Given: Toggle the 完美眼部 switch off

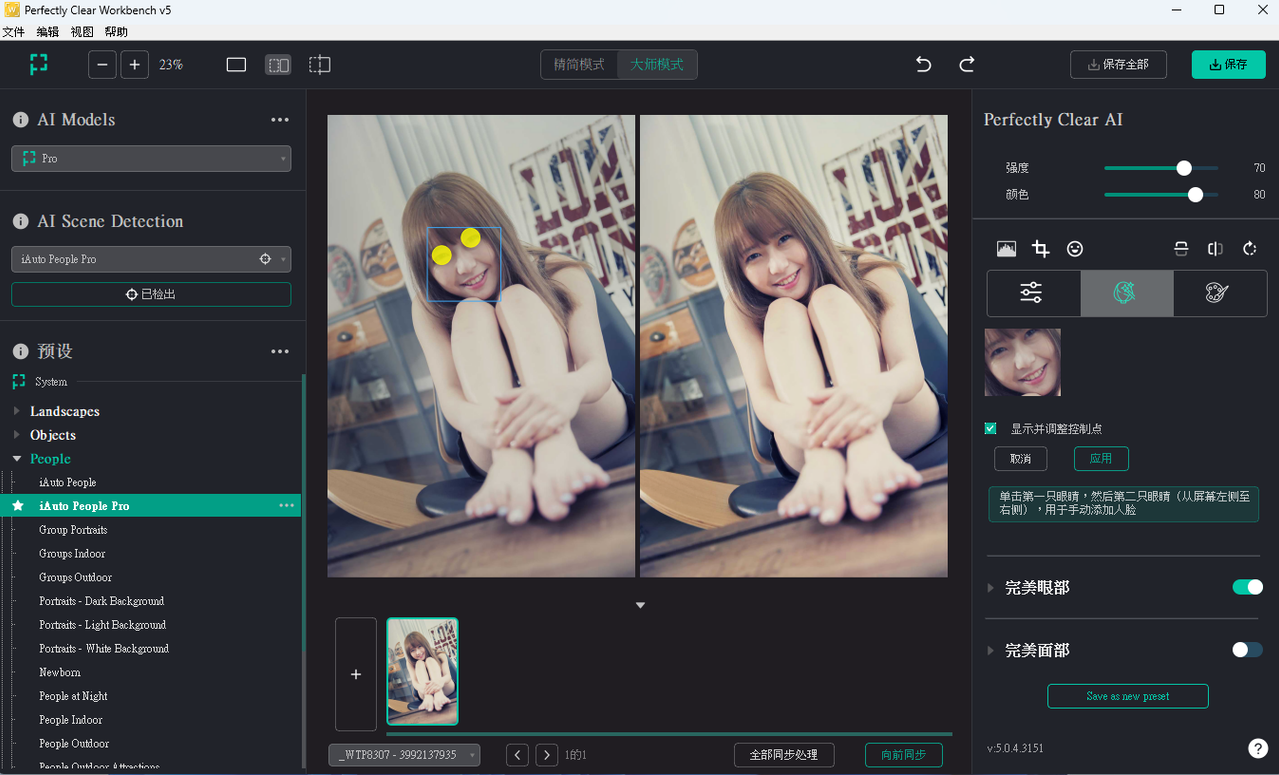Looking at the screenshot, I should 1247,587.
